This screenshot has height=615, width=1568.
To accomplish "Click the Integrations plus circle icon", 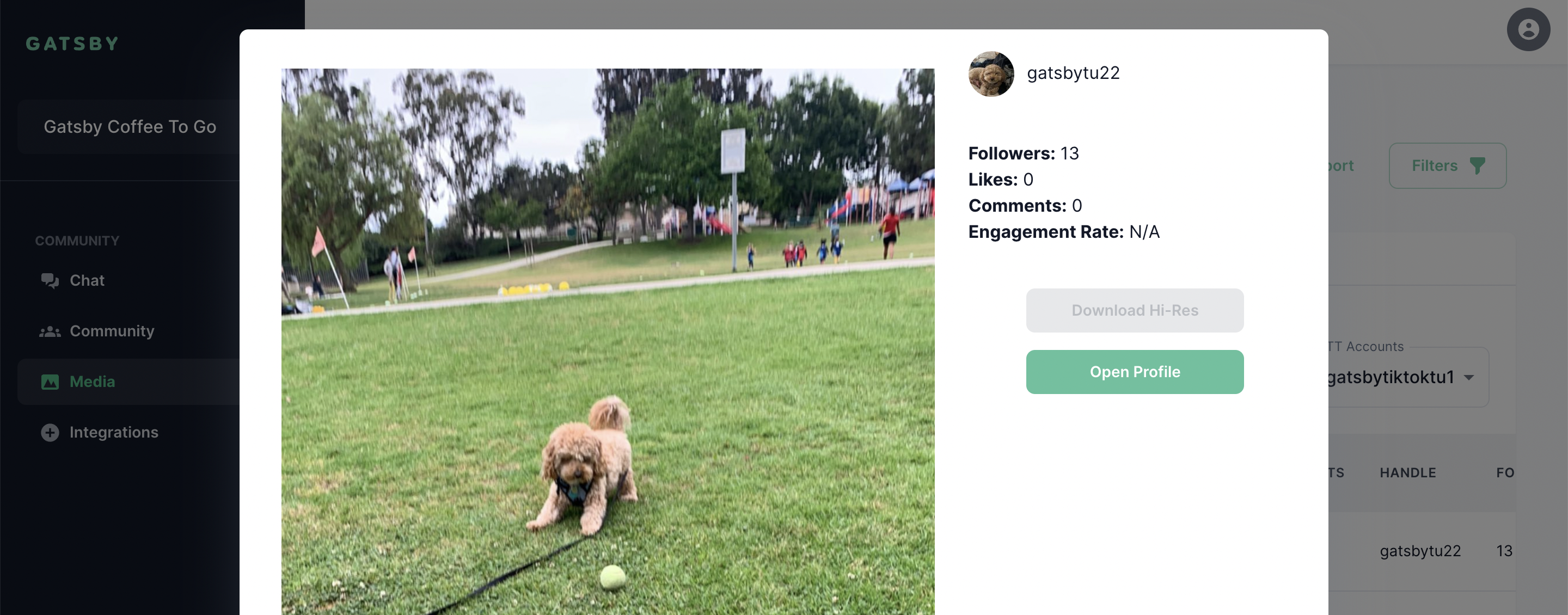I will tap(50, 433).
